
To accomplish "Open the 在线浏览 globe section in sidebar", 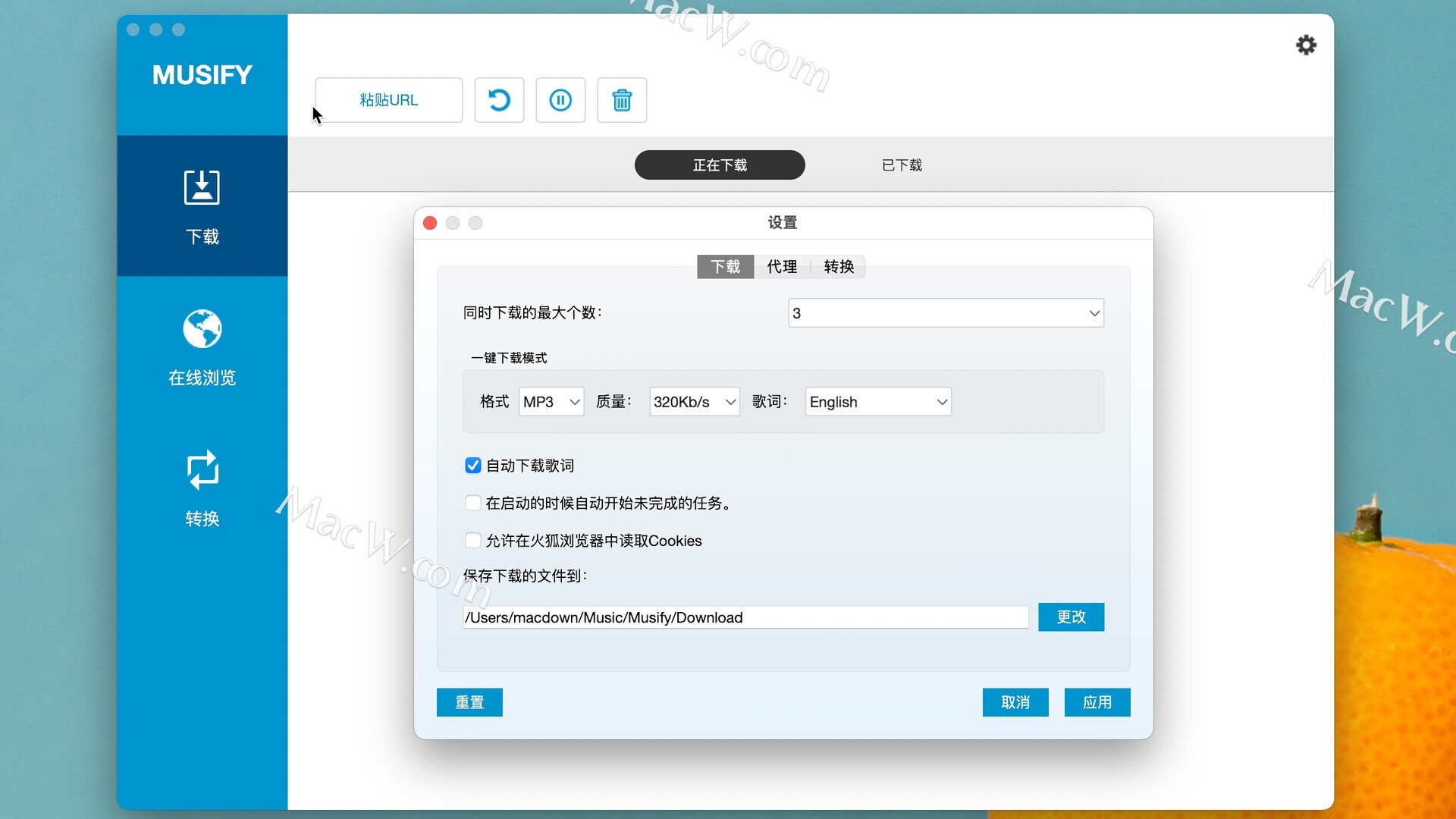I will (202, 347).
